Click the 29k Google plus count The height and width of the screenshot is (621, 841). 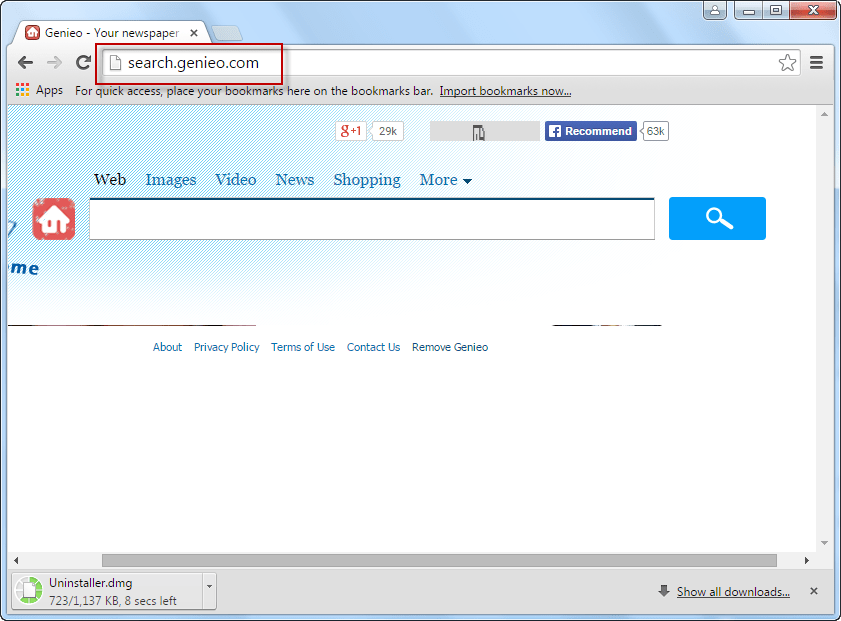[x=388, y=131]
